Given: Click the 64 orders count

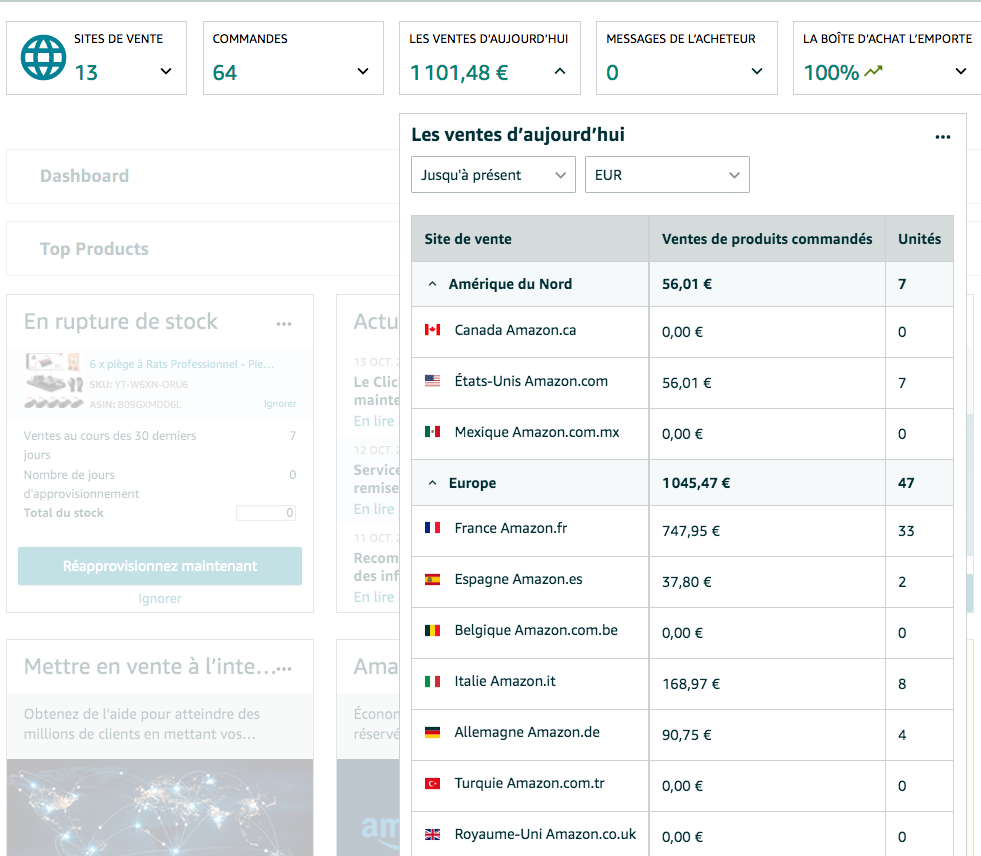Looking at the screenshot, I should point(225,73).
